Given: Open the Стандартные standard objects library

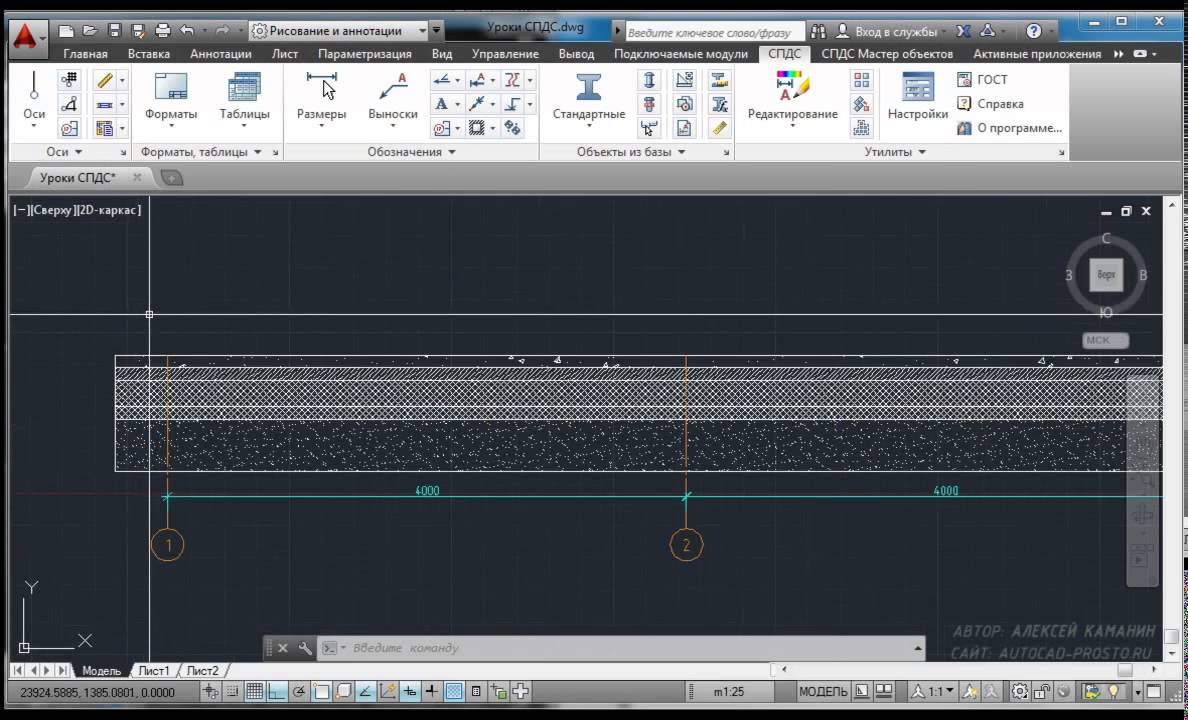Looking at the screenshot, I should click(589, 97).
